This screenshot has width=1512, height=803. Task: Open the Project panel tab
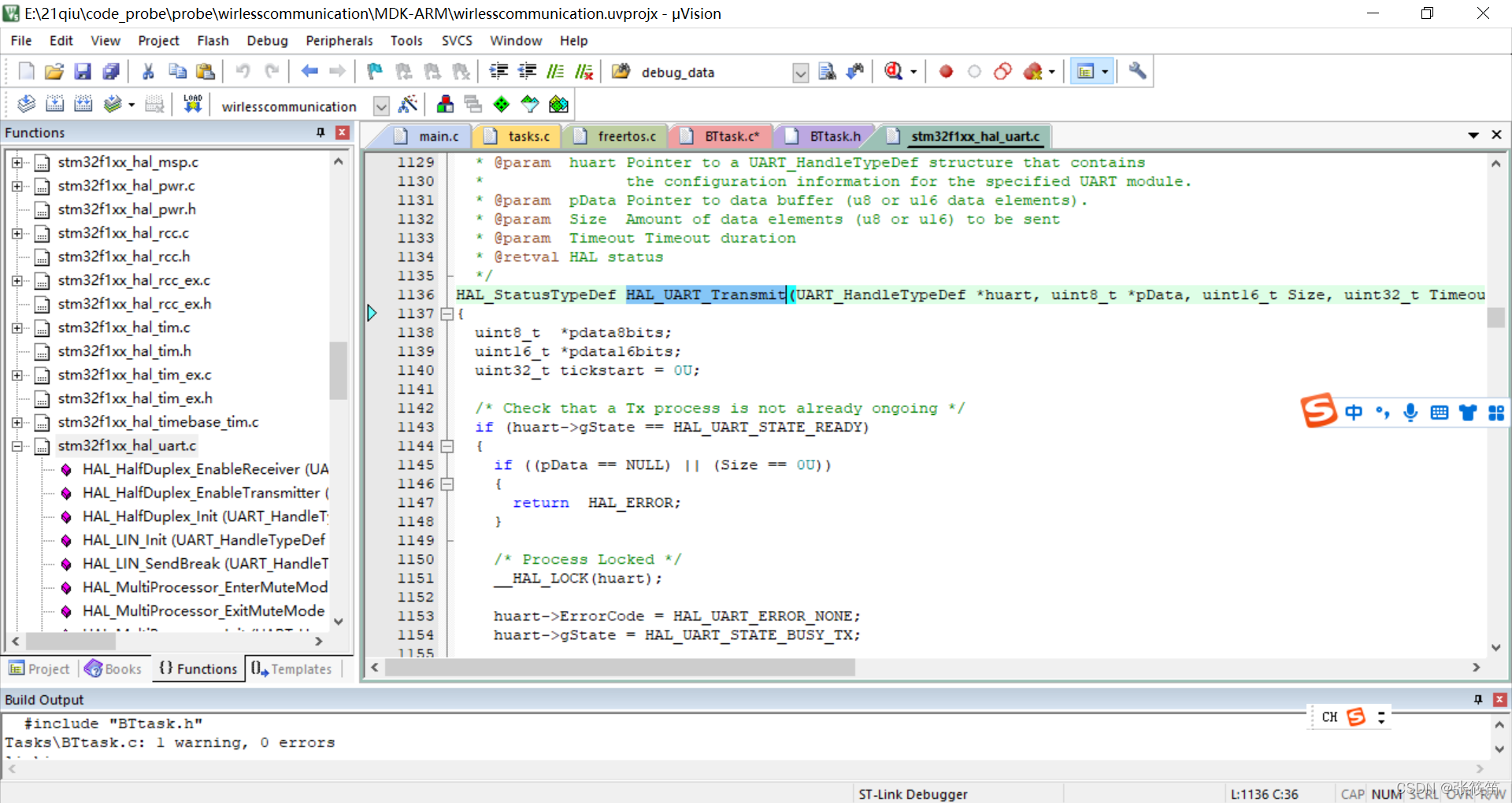(39, 668)
